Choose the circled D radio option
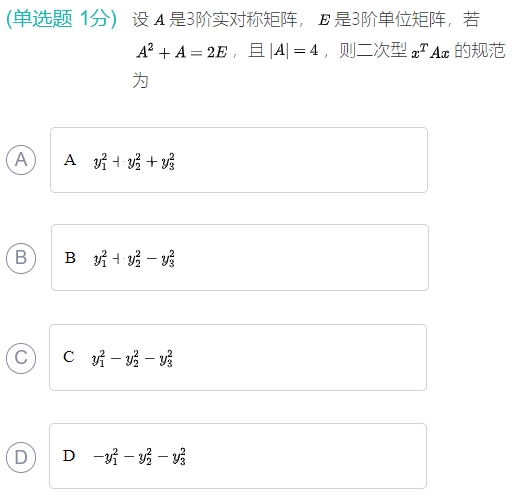Screen dimensions: 514x498 tap(21, 457)
